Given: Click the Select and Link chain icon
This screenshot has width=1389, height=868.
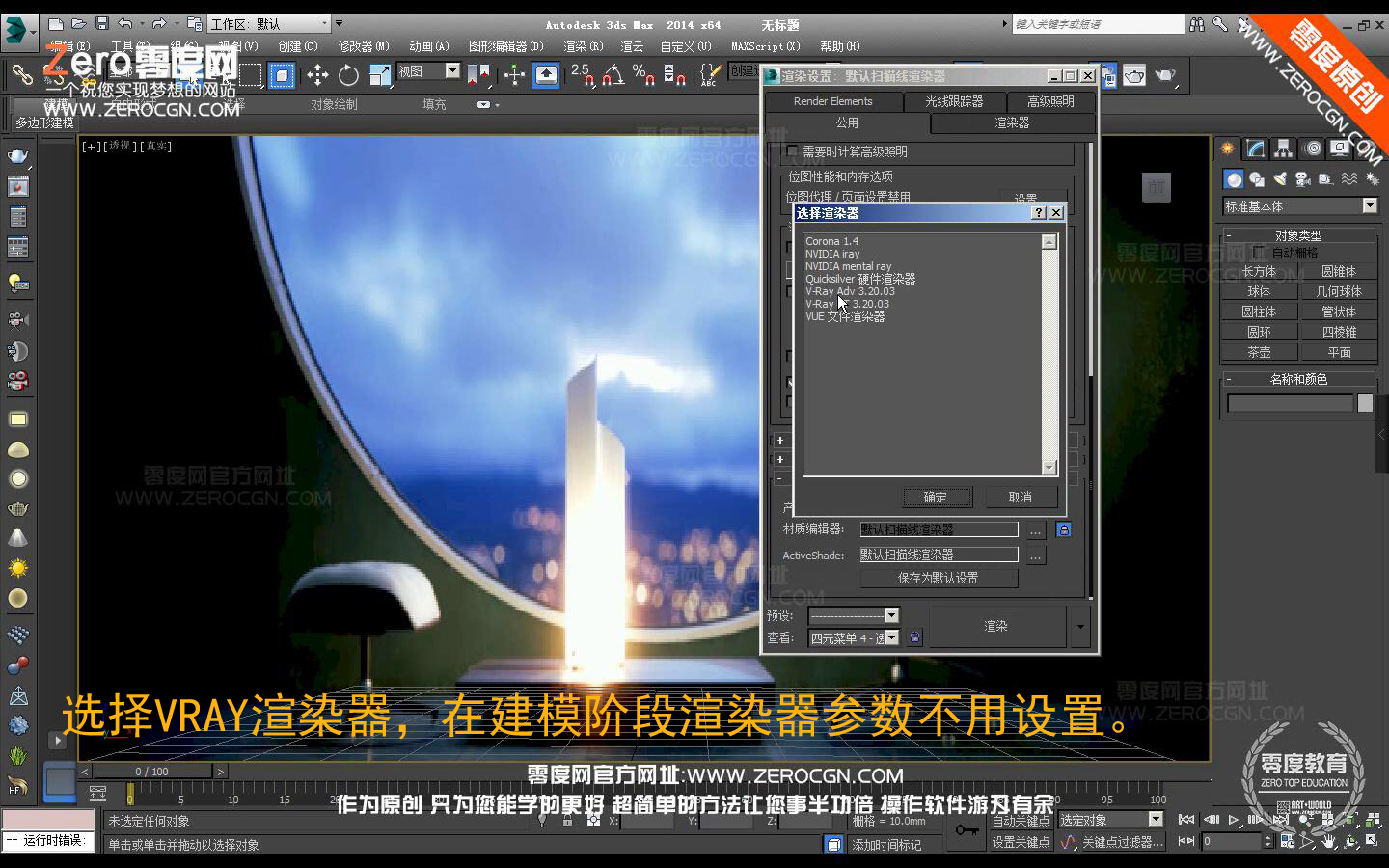Looking at the screenshot, I should point(21,74).
